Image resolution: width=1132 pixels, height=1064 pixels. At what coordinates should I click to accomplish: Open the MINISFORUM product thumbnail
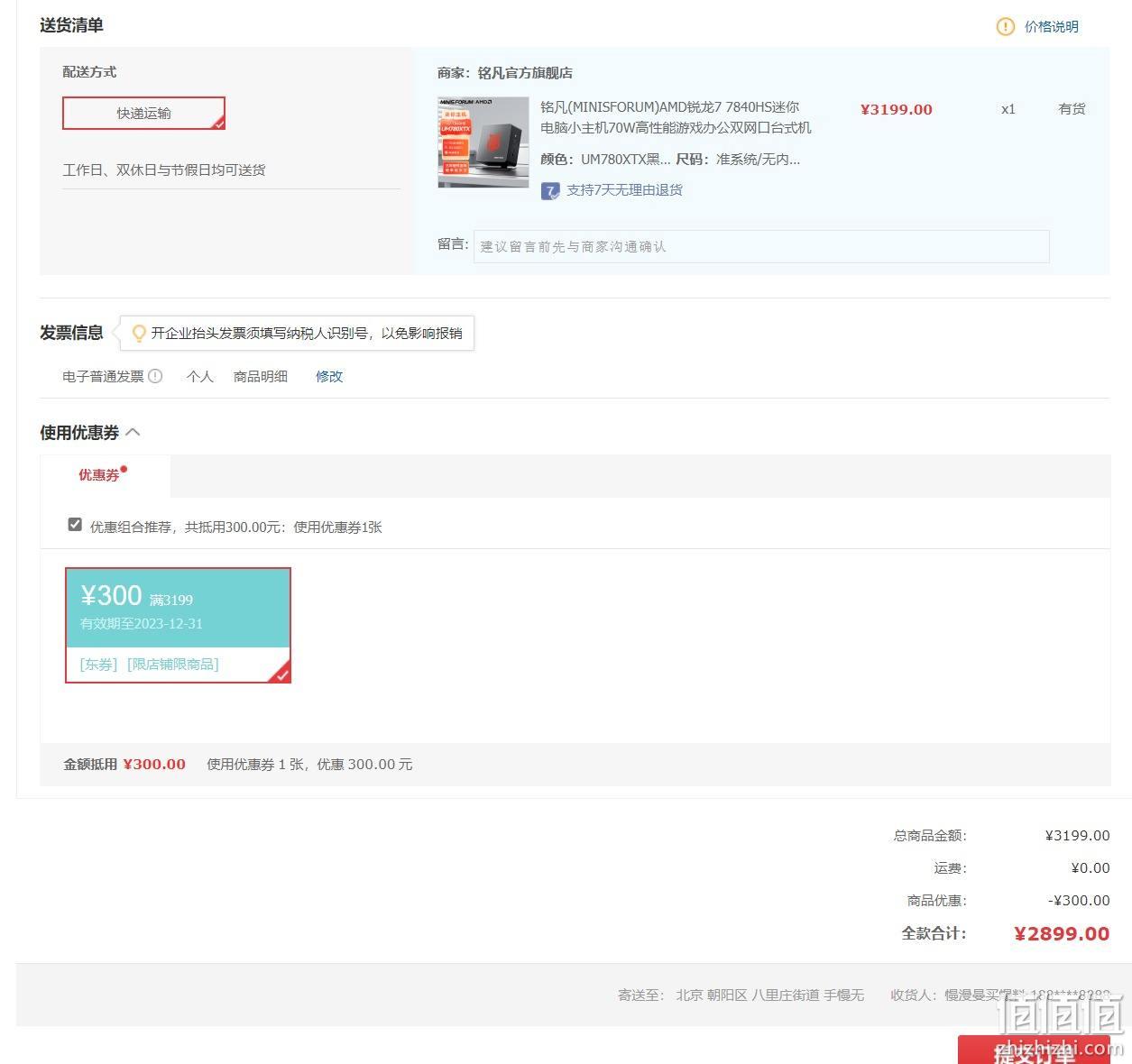tap(483, 142)
